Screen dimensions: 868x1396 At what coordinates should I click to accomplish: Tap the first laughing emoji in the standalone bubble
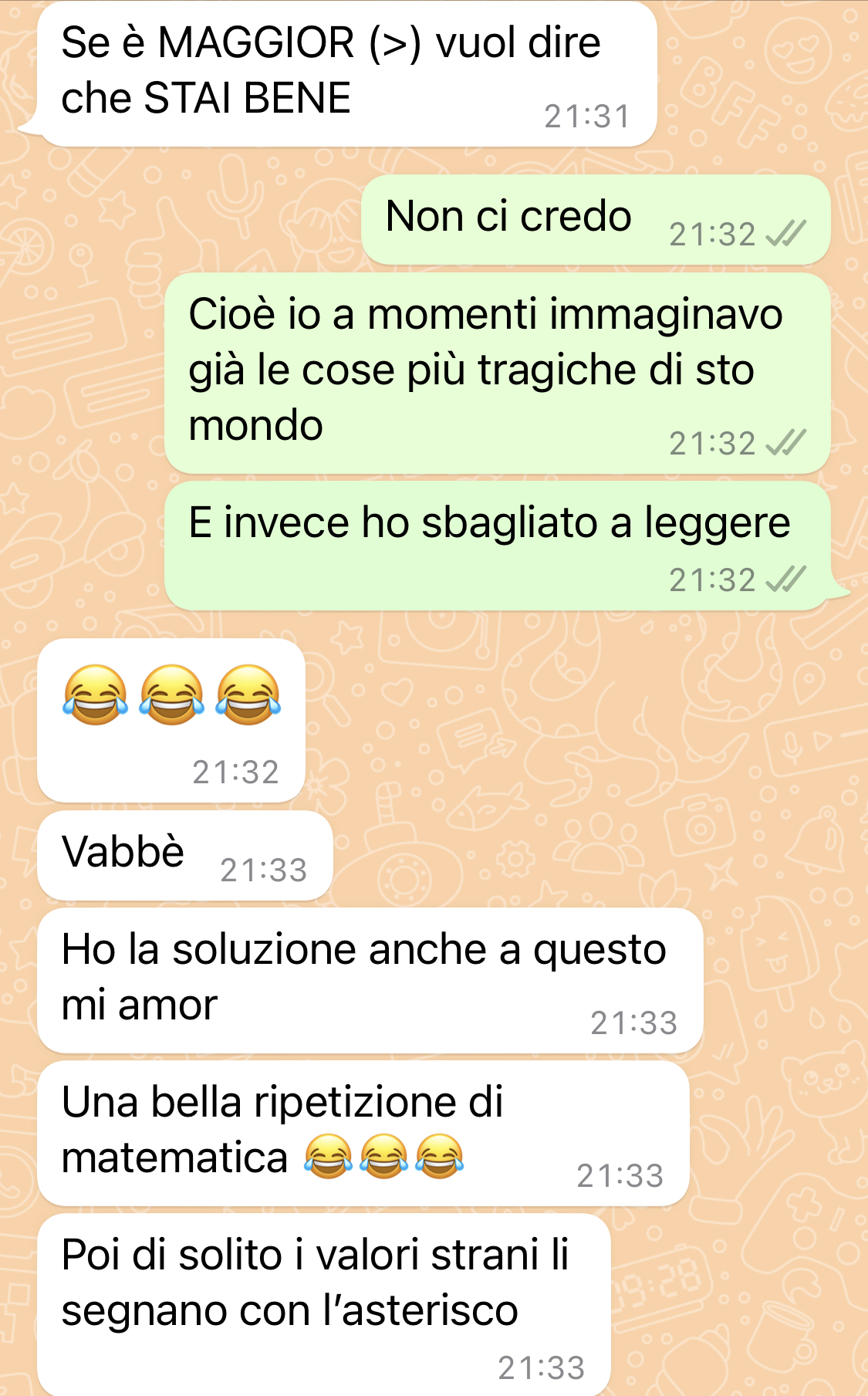pyautogui.click(x=96, y=695)
